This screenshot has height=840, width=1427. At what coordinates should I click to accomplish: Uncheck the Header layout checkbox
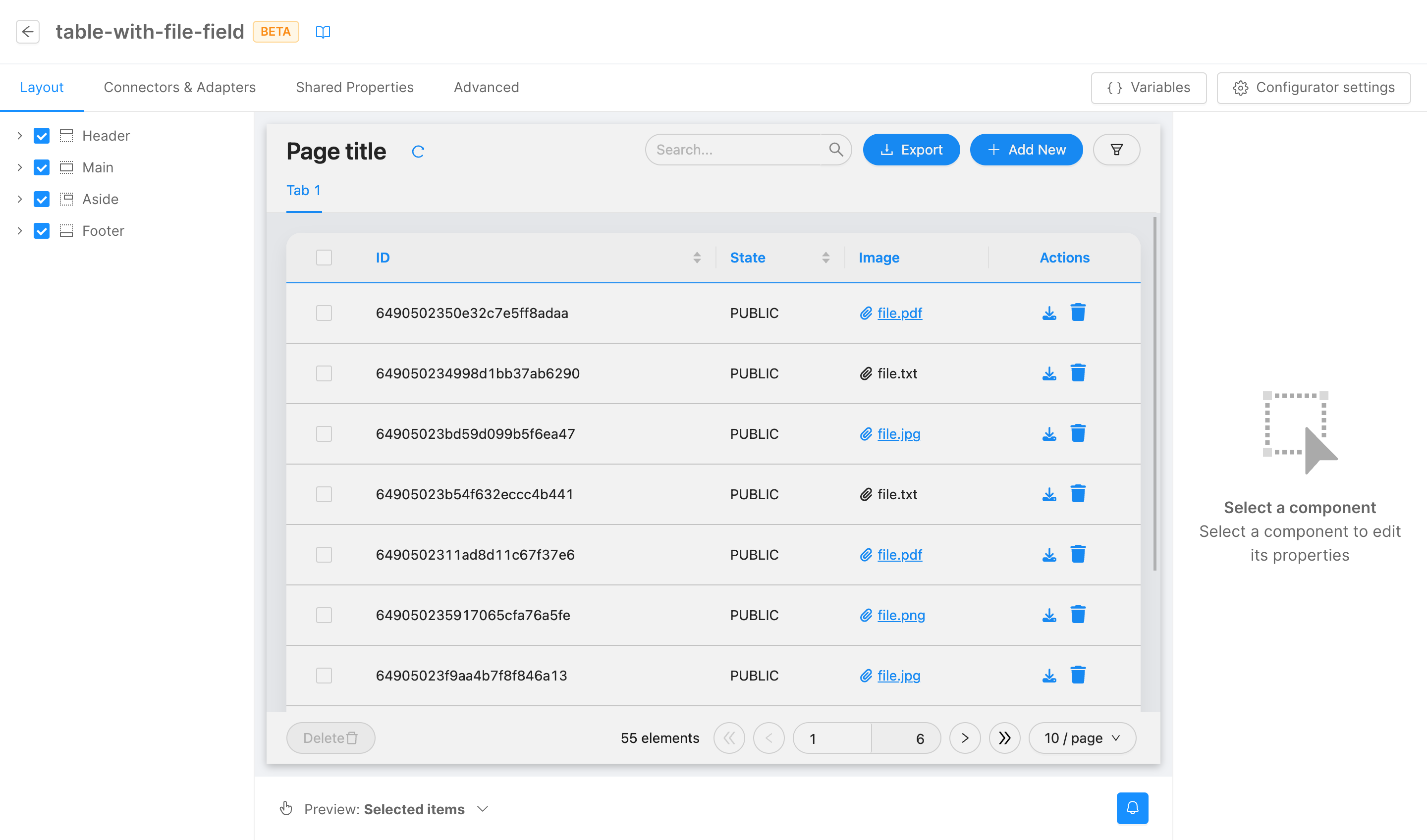tap(41, 136)
